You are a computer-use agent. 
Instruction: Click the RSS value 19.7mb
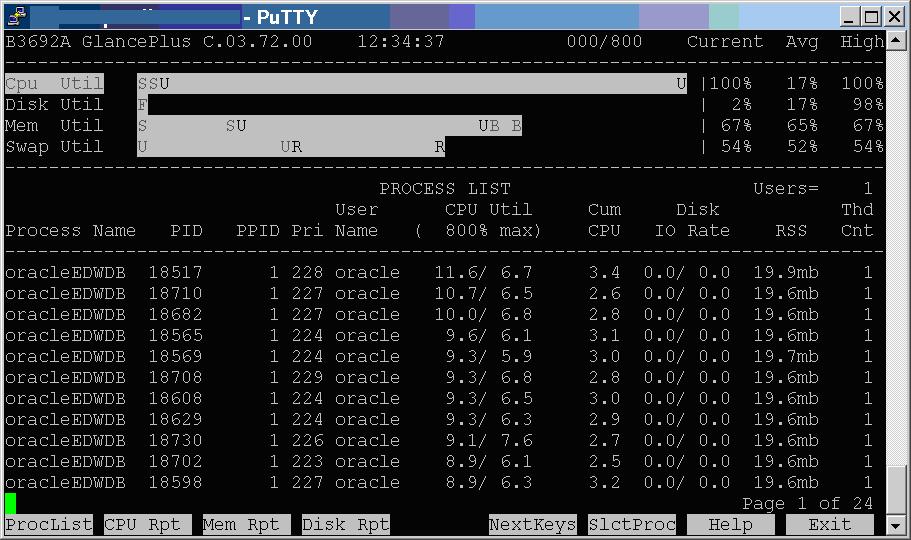[x=786, y=356]
